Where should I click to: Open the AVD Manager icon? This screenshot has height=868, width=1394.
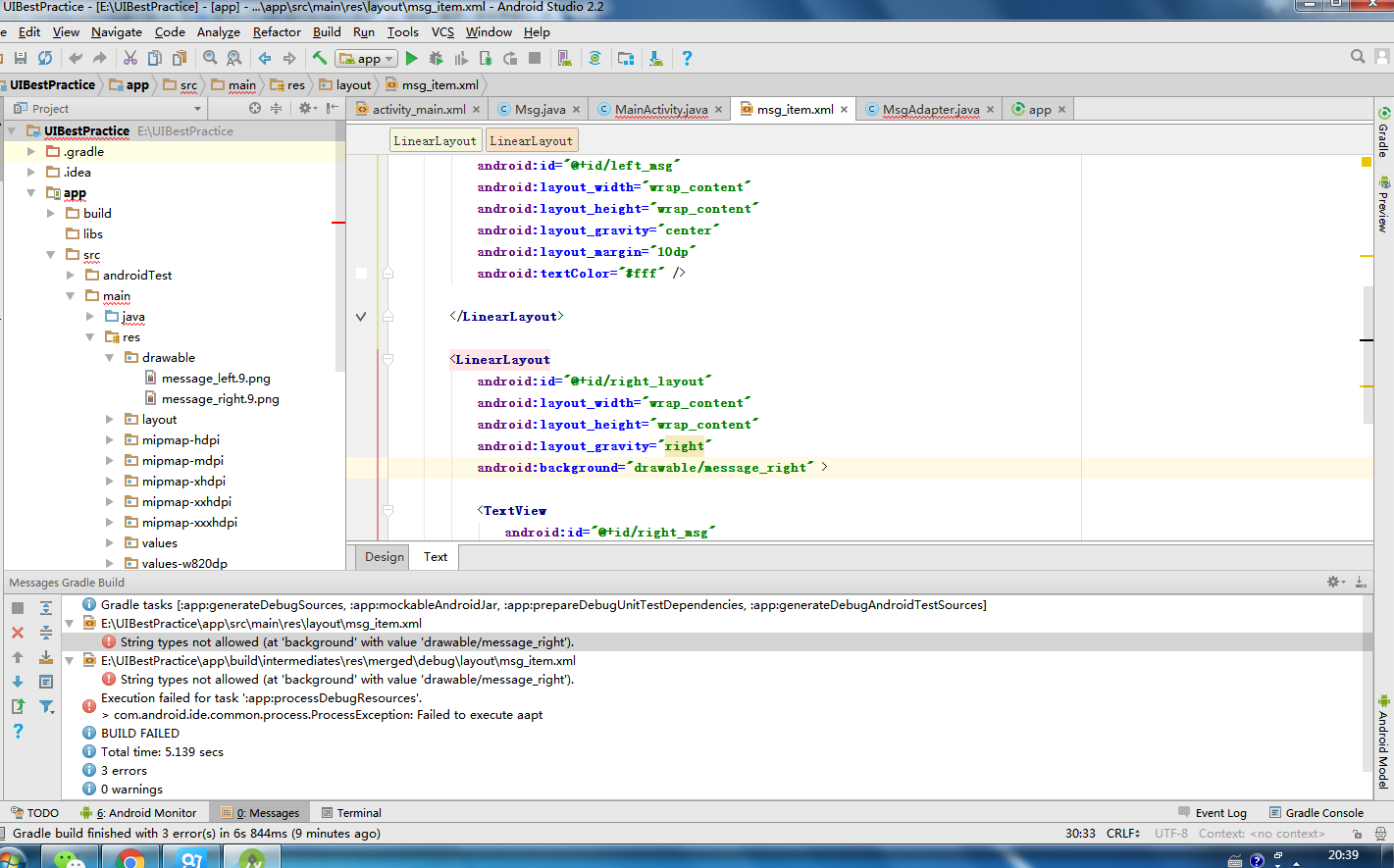coord(565,58)
